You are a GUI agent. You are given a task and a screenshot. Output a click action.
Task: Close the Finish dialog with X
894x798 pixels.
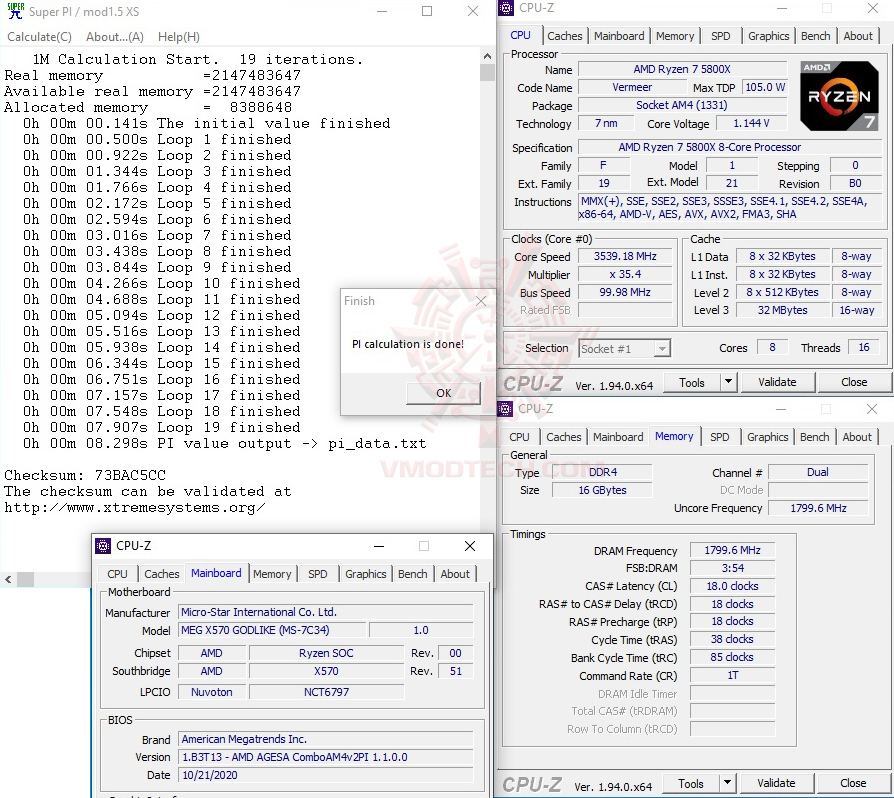click(481, 301)
